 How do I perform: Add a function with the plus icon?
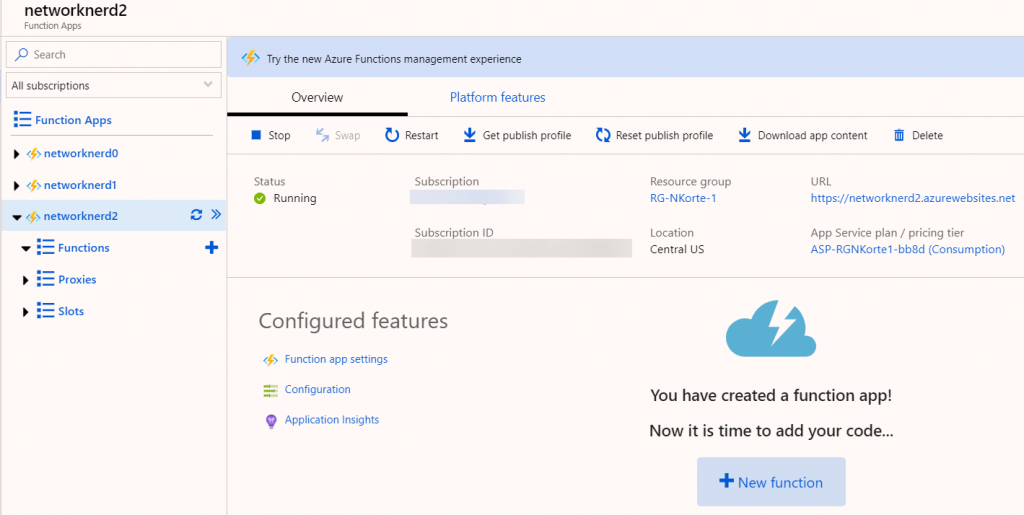[x=212, y=247]
